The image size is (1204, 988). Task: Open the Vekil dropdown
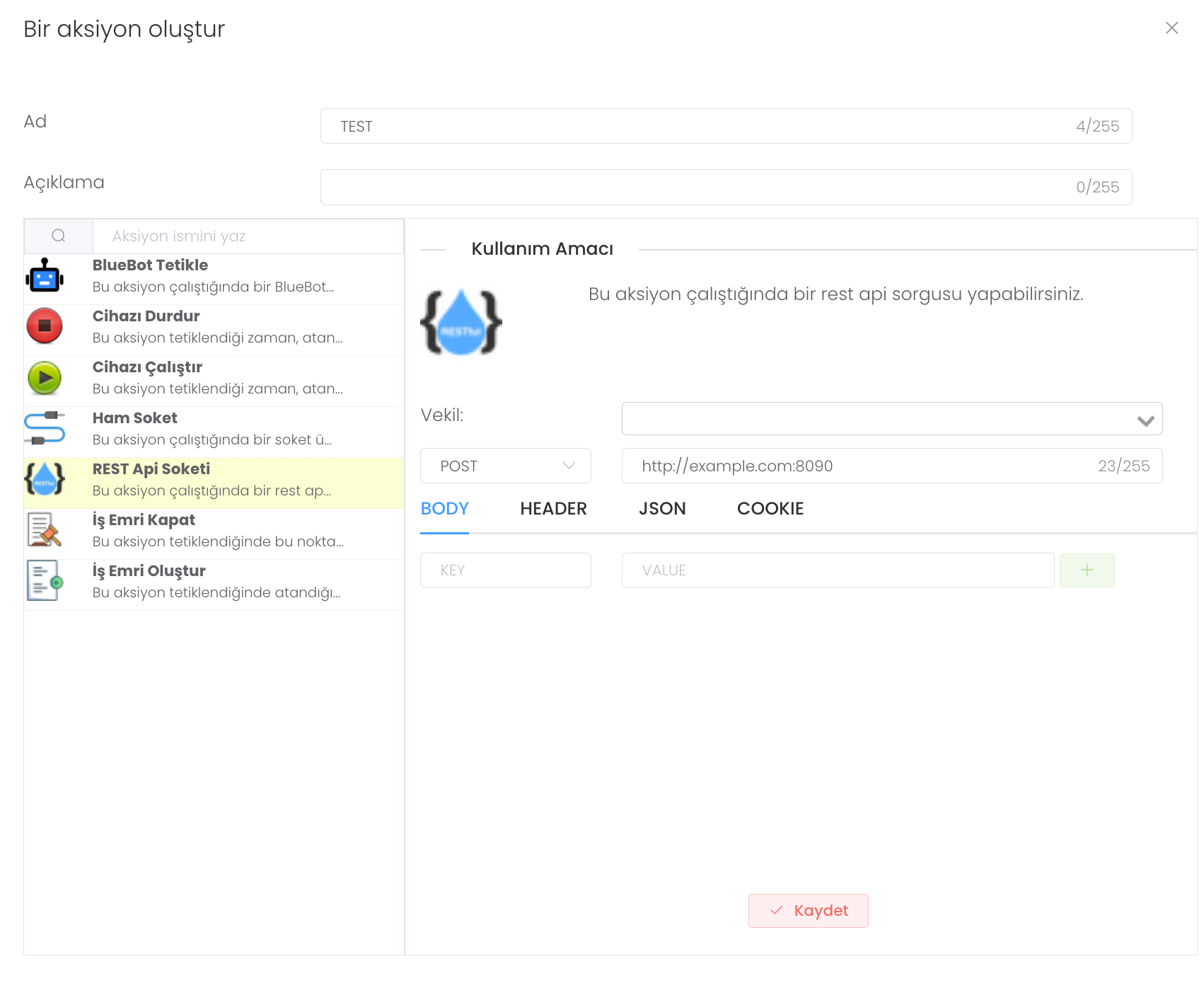coord(891,419)
